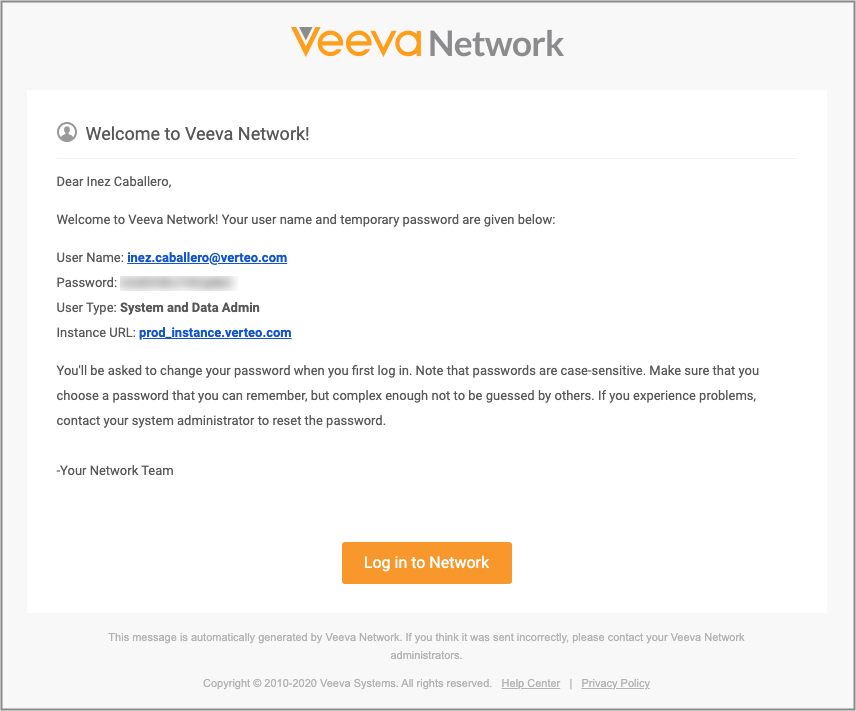Click the copyright Veeva Systems footer text
The height and width of the screenshot is (711, 856).
pyautogui.click(x=347, y=683)
